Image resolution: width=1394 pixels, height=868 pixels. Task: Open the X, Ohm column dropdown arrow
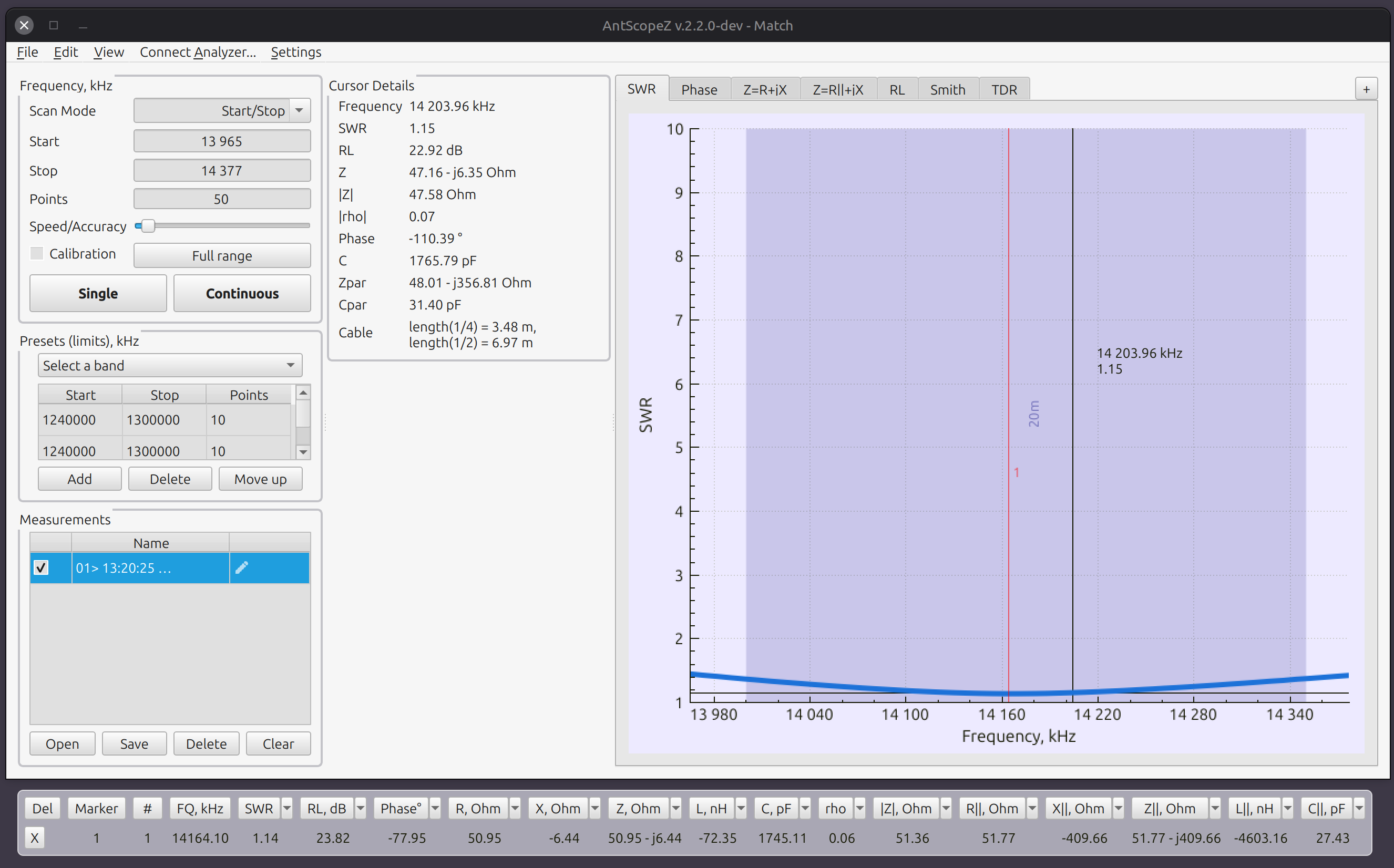[x=595, y=808]
